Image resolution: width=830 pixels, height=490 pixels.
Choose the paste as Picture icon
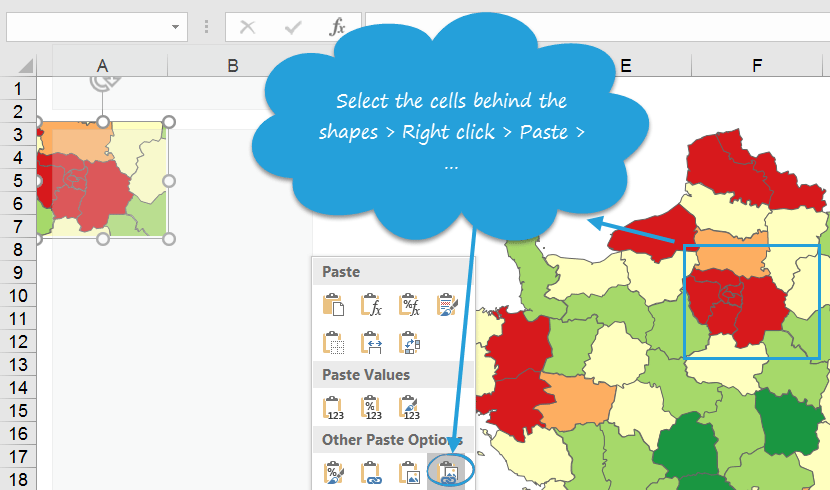pos(410,473)
